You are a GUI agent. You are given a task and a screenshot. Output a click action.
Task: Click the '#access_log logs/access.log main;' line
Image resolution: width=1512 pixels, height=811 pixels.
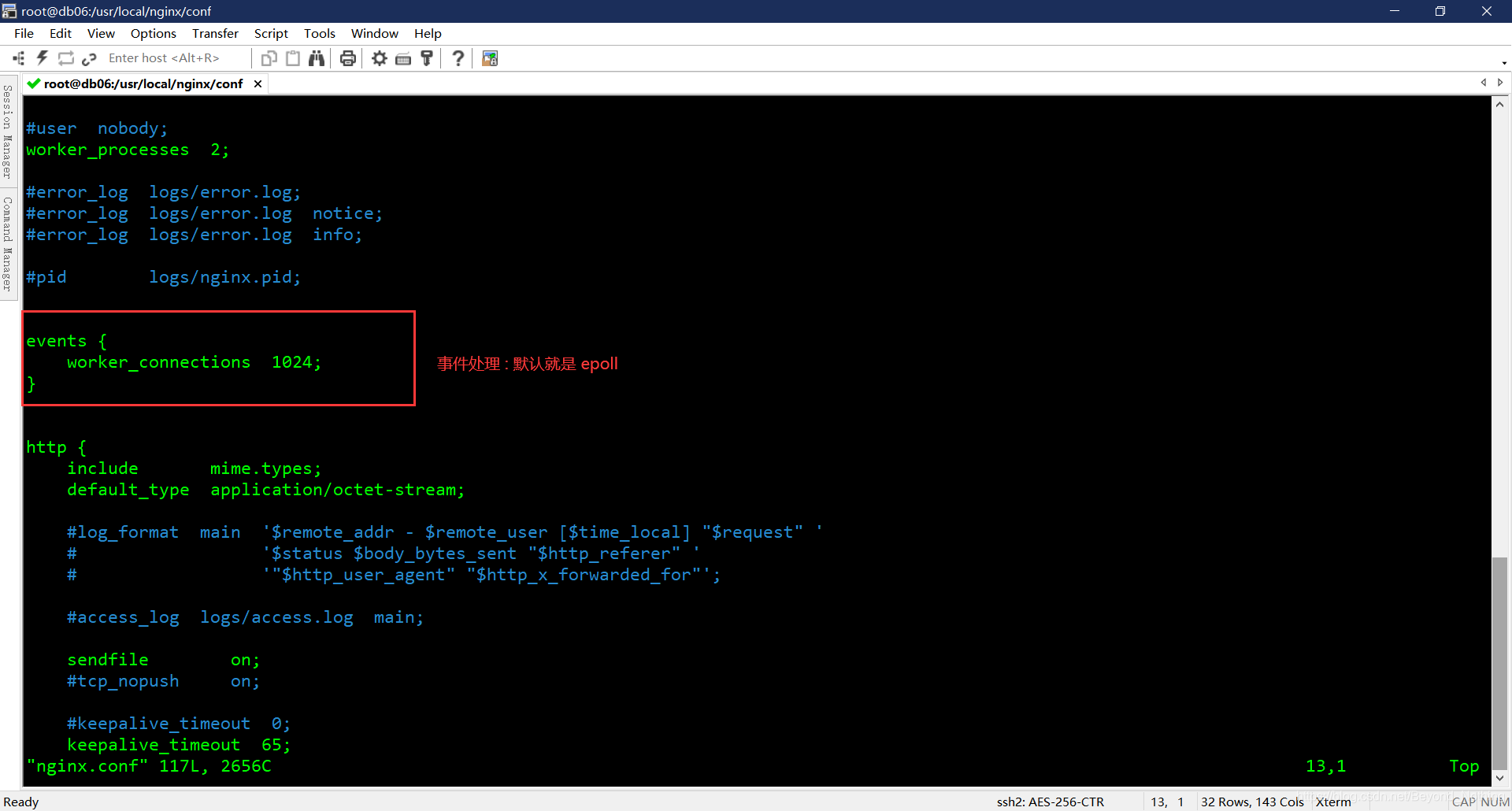(245, 617)
